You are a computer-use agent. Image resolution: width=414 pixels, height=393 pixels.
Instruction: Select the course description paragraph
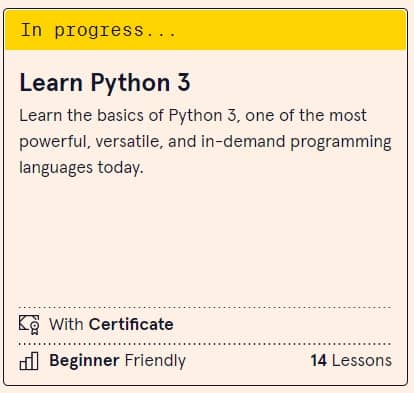pos(205,141)
